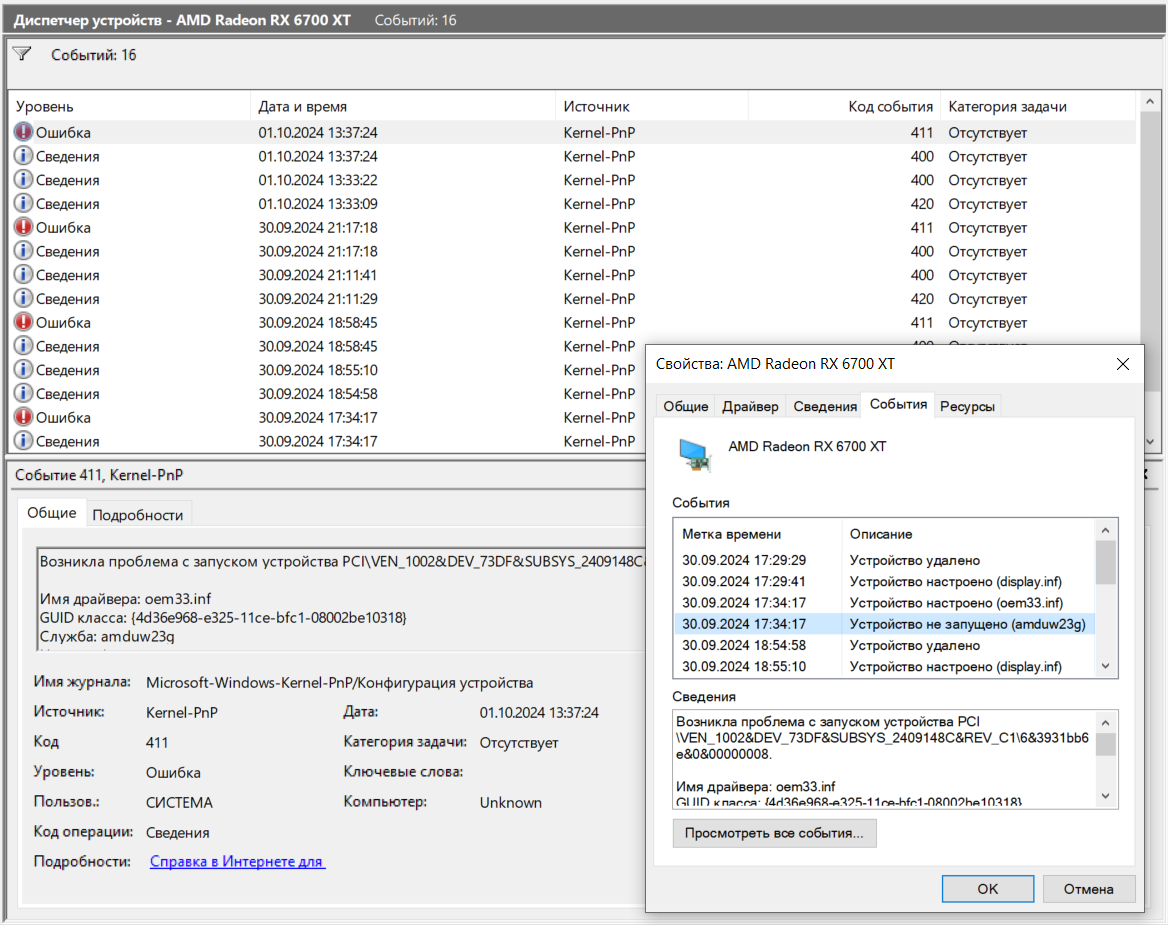Click info icon of 01.10.2024 13:33:22 row
Viewport: 1168px width, 925px height.
24,179
